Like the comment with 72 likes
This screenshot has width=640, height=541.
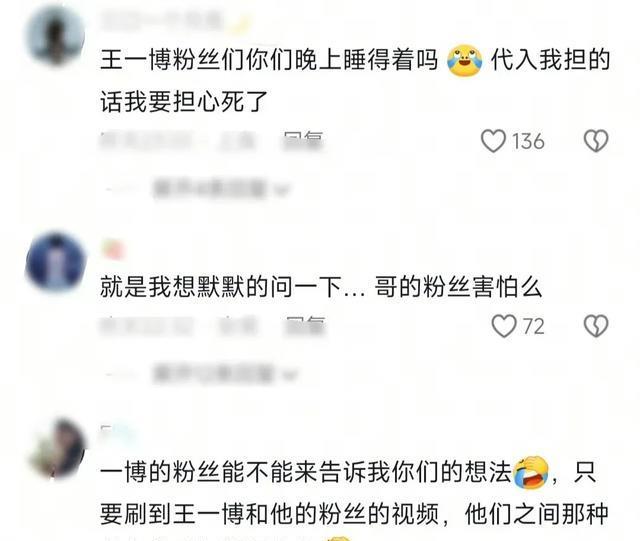click(504, 326)
